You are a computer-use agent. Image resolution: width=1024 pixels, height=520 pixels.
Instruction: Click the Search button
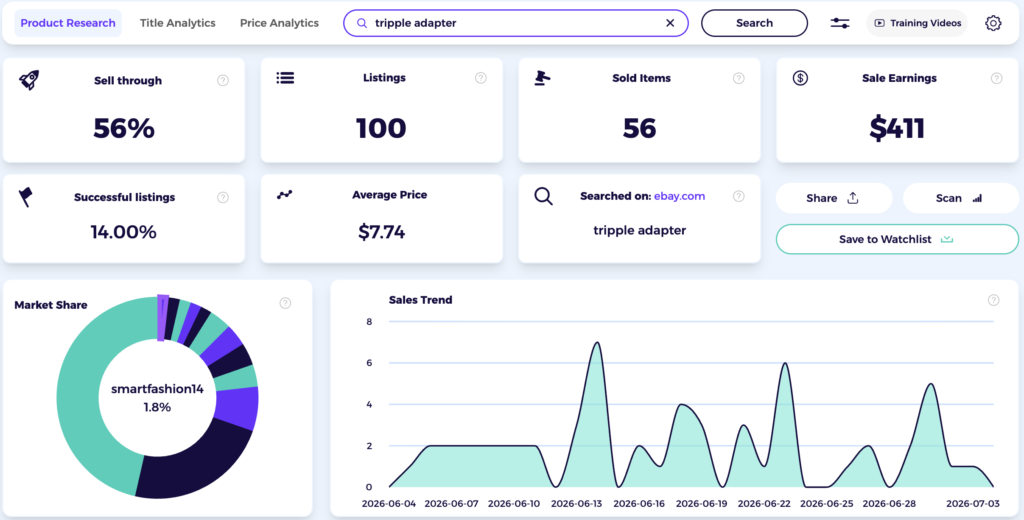(x=754, y=23)
